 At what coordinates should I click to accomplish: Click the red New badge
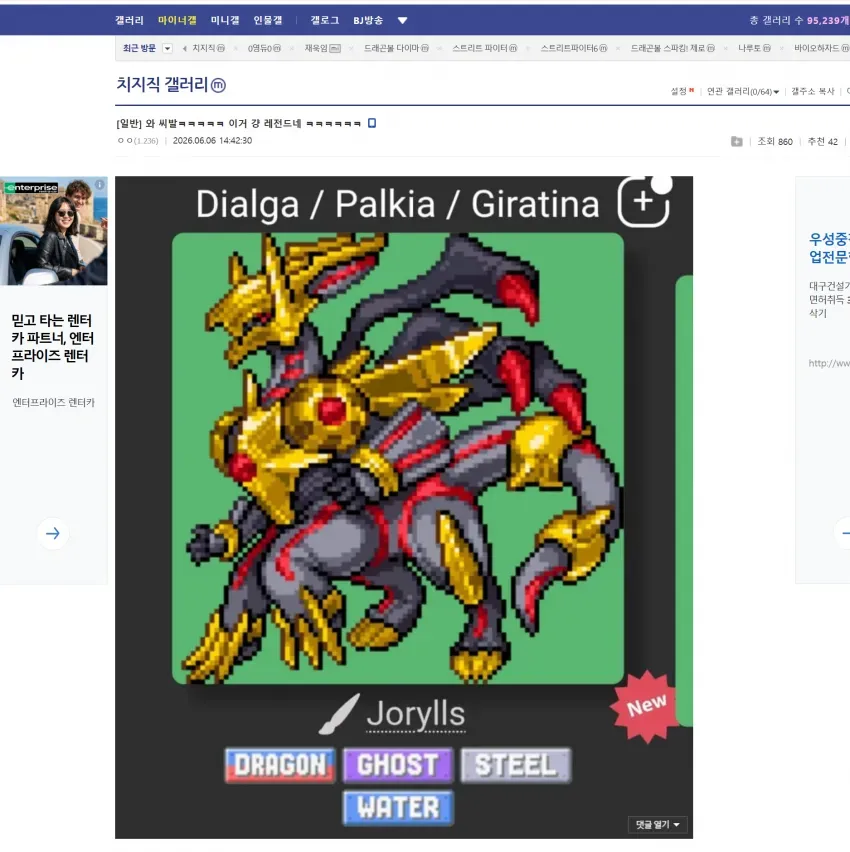click(646, 706)
